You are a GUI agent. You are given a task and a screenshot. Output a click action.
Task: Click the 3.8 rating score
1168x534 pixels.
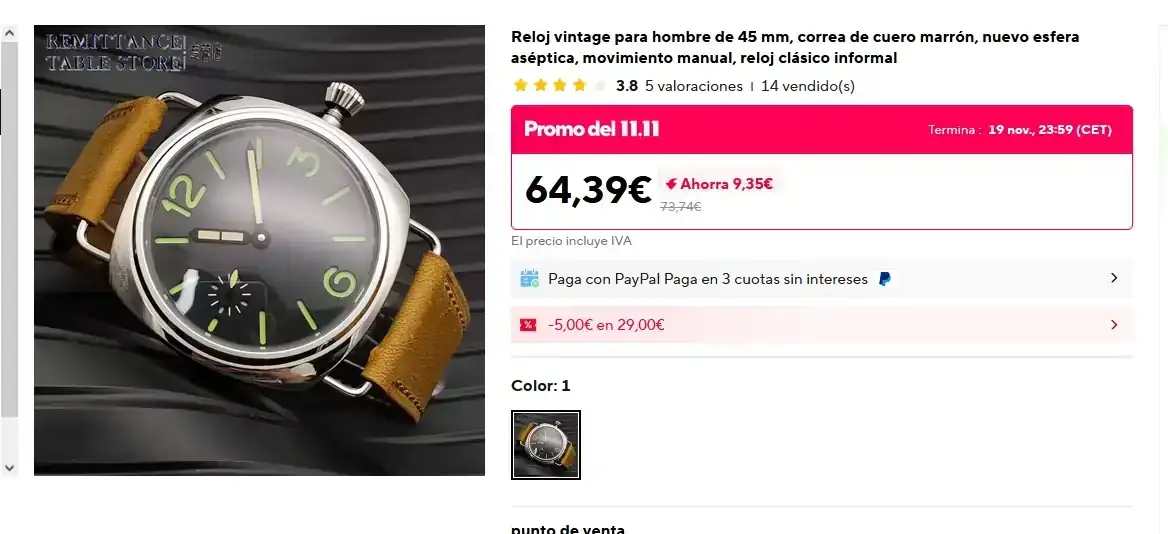626,86
